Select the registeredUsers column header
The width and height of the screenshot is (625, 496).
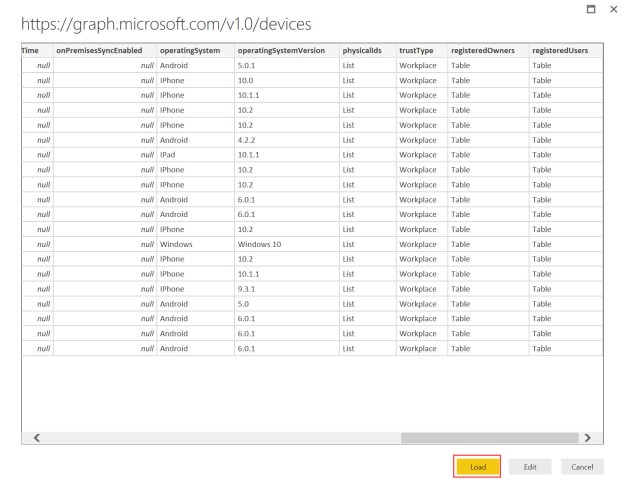pyautogui.click(x=564, y=50)
